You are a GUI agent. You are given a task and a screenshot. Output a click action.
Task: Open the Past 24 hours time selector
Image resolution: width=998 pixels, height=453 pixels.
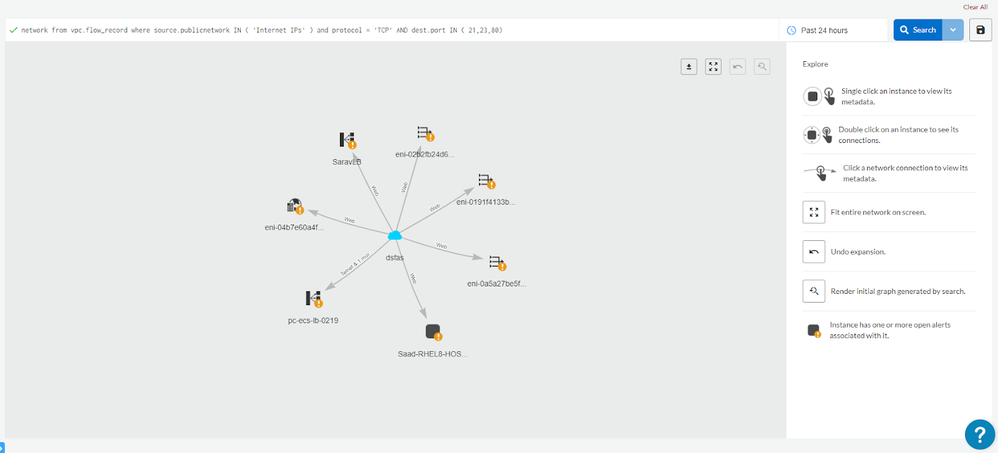[x=833, y=30]
